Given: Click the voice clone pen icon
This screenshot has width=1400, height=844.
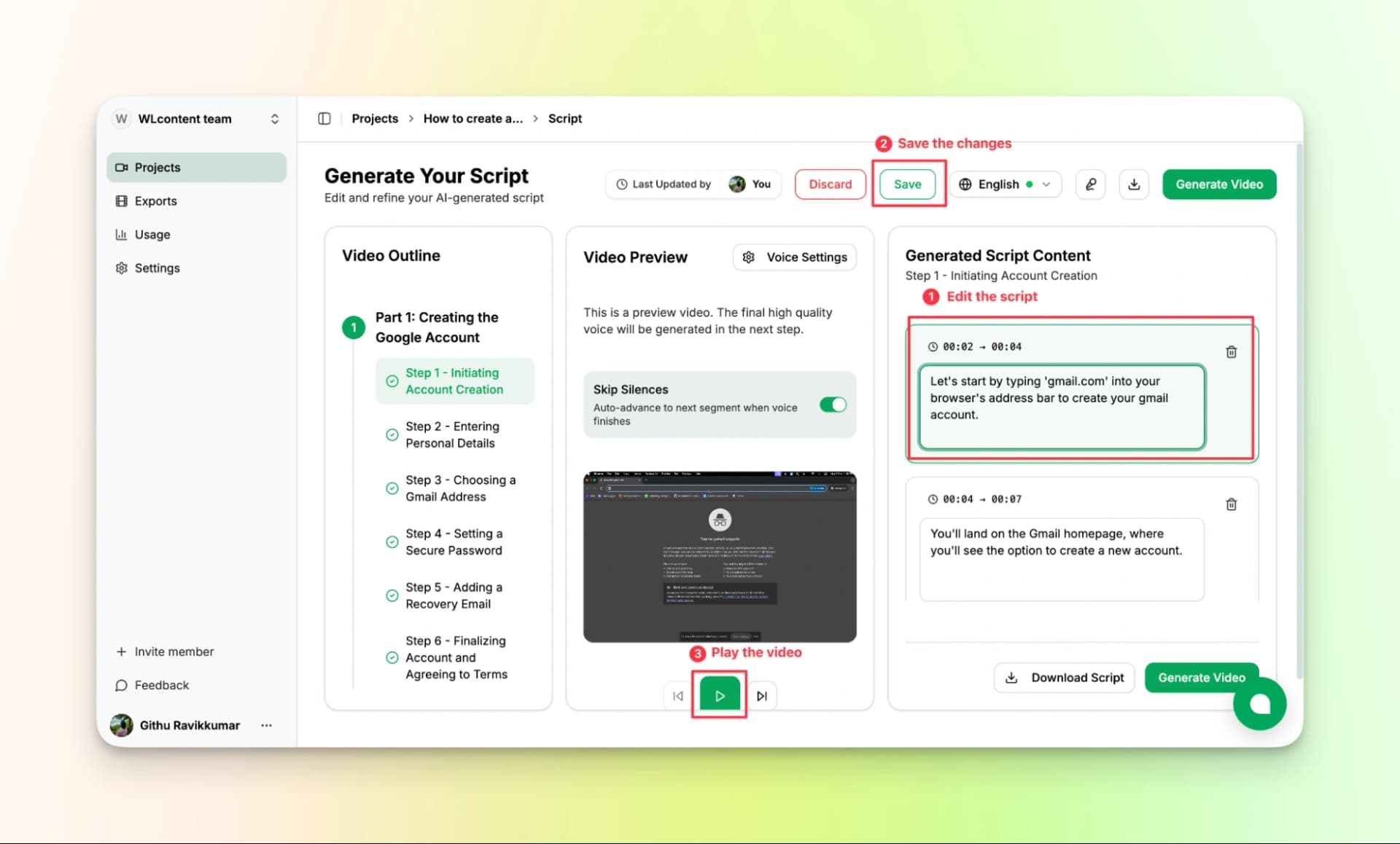Looking at the screenshot, I should (1090, 184).
